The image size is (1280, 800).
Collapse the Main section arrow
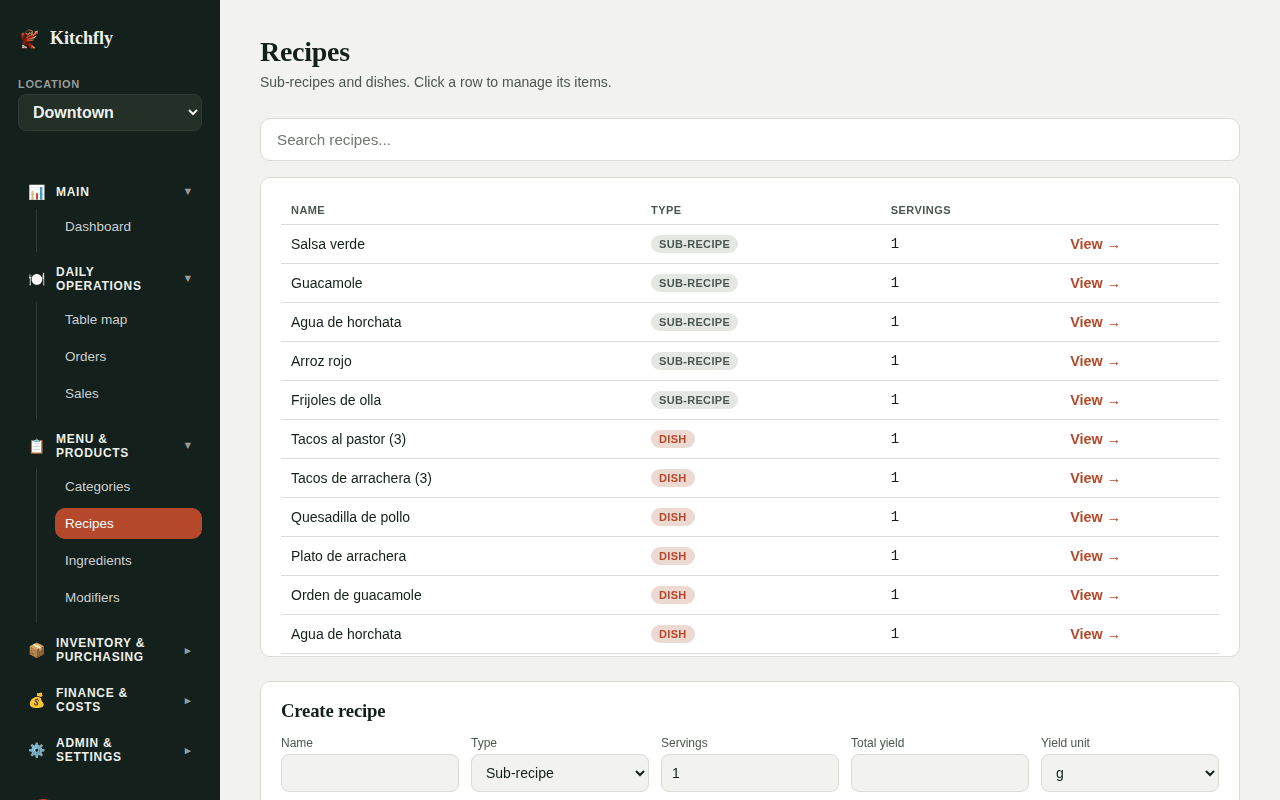(x=188, y=191)
